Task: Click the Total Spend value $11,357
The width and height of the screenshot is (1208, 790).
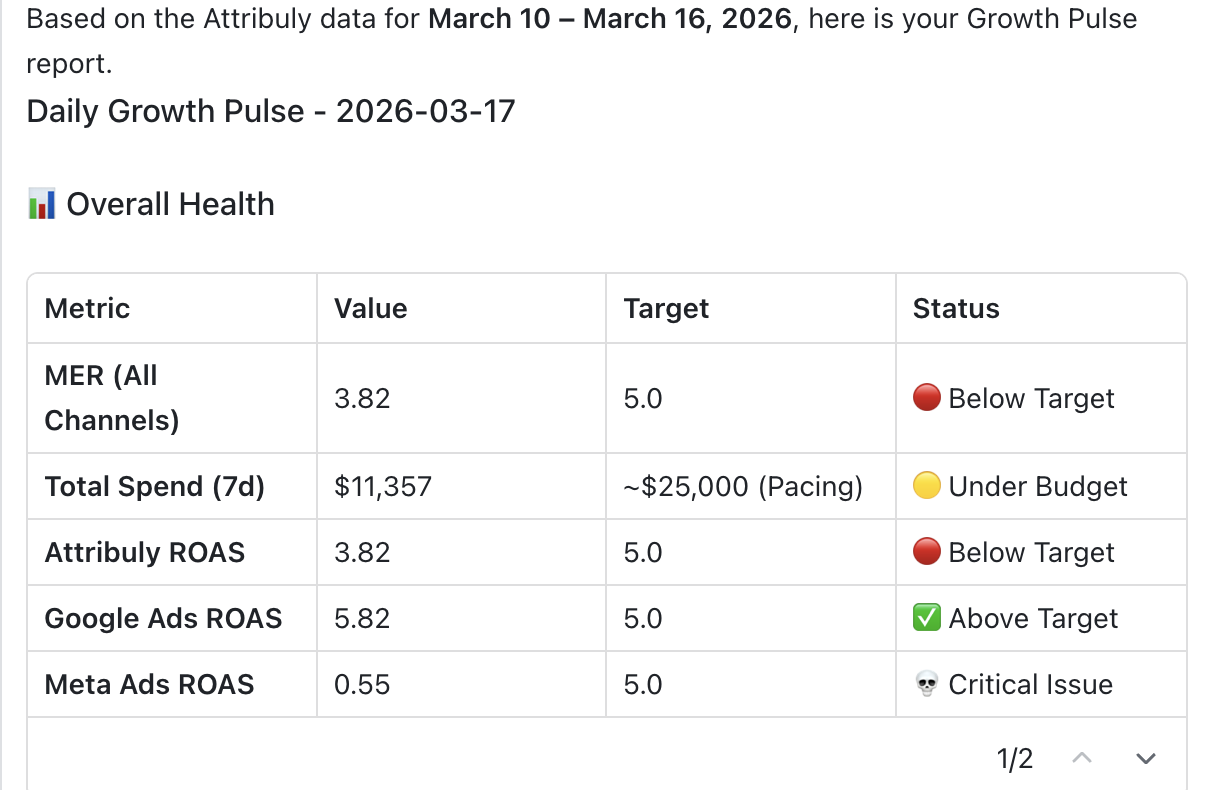Action: (384, 487)
